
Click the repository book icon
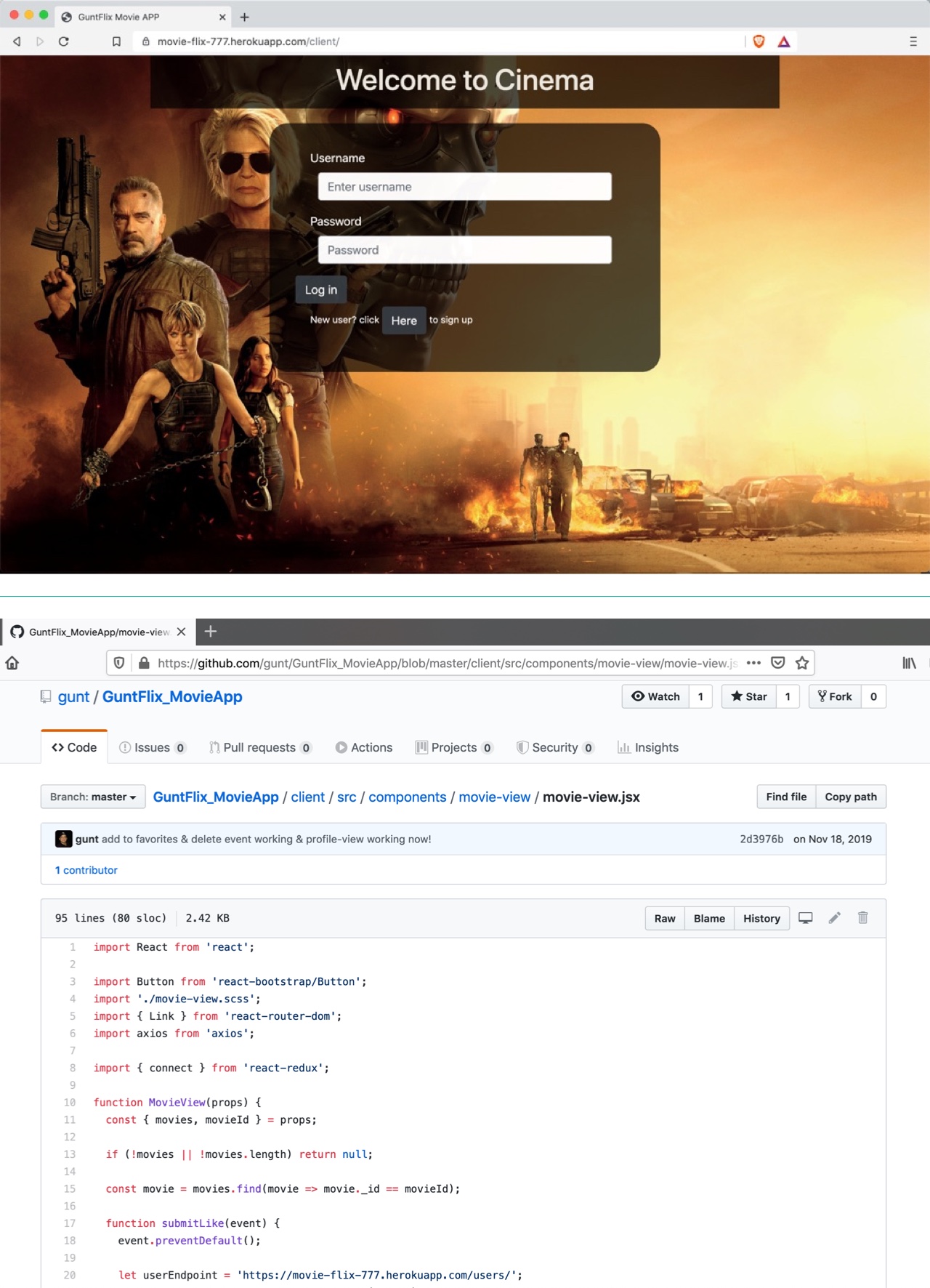pyautogui.click(x=46, y=696)
